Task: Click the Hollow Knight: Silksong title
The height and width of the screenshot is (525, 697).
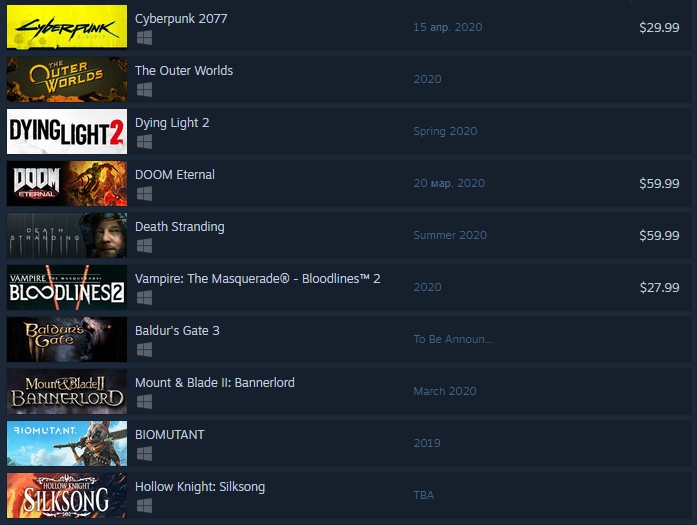Action: click(x=200, y=487)
